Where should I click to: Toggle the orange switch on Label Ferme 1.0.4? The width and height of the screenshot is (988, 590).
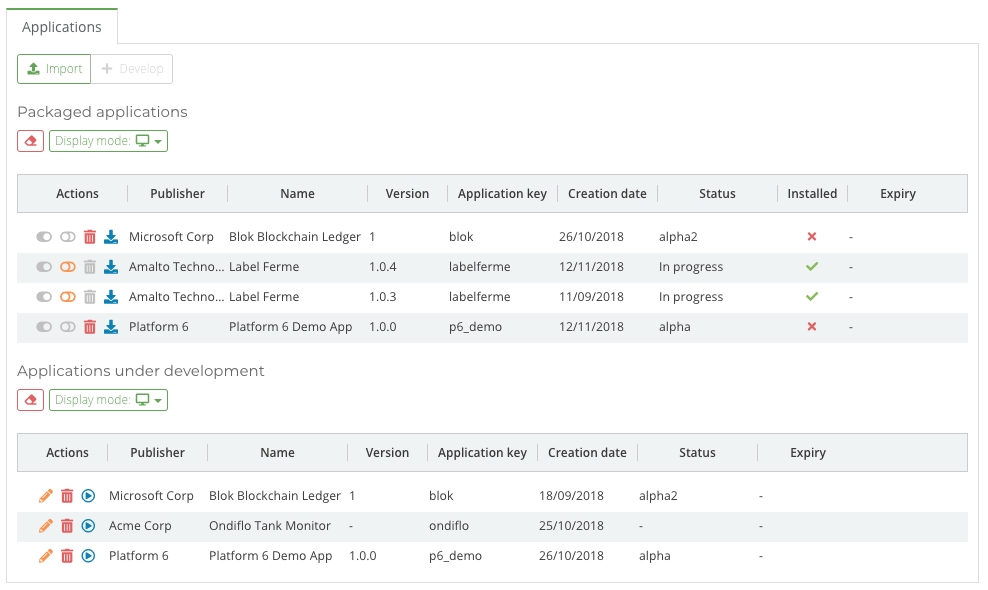[x=66, y=266]
